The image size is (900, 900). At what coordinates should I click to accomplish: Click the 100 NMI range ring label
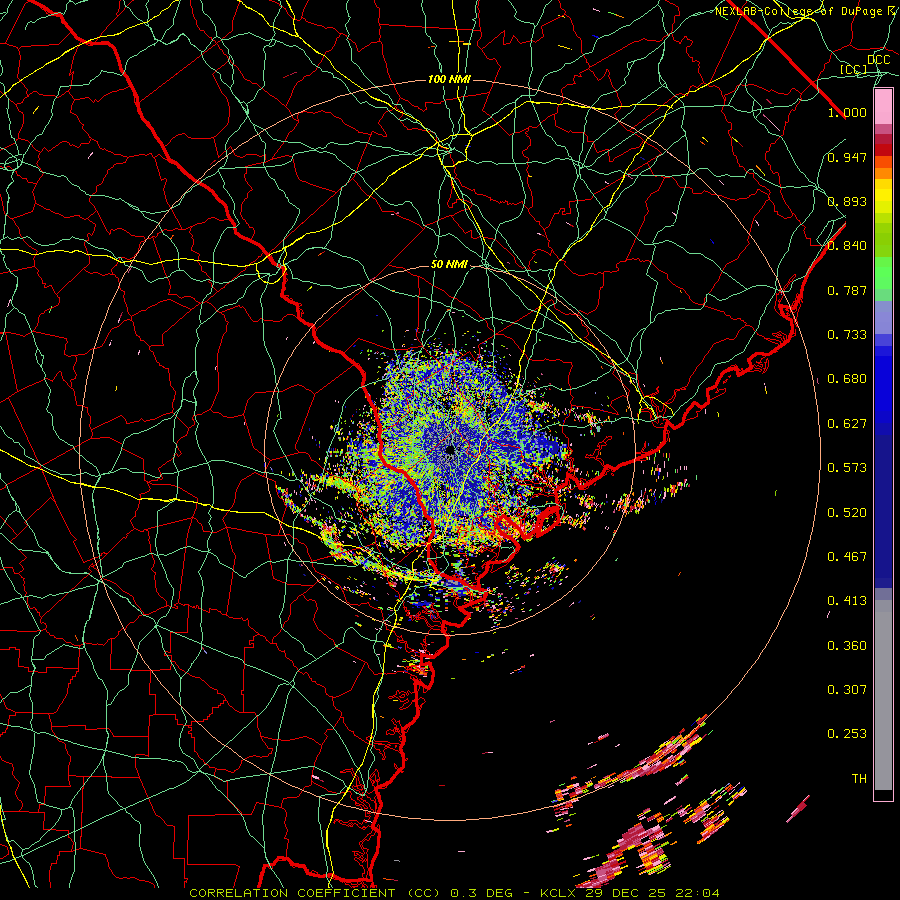449,79
